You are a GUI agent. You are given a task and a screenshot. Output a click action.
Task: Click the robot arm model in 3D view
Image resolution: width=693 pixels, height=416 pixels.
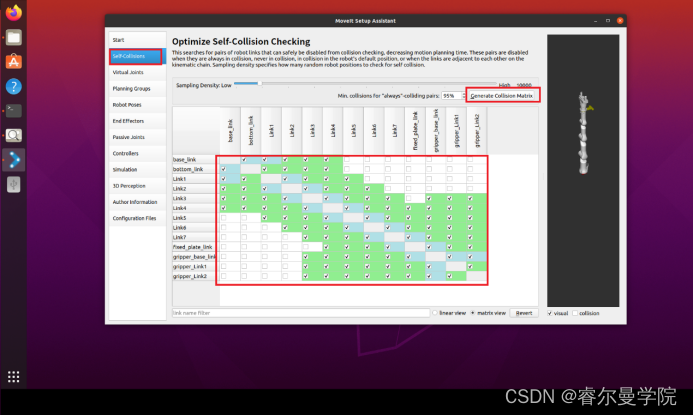click(x=584, y=134)
